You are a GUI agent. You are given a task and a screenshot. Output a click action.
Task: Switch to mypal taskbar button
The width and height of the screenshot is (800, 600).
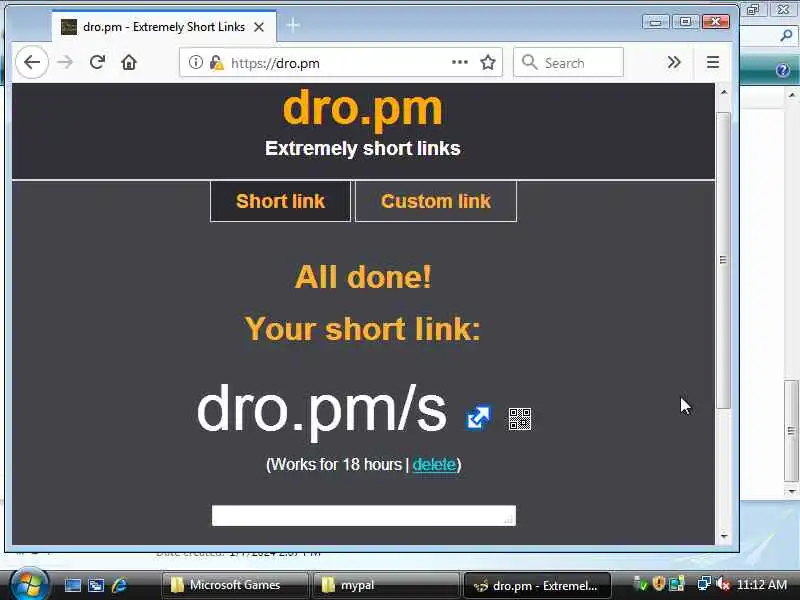387,585
